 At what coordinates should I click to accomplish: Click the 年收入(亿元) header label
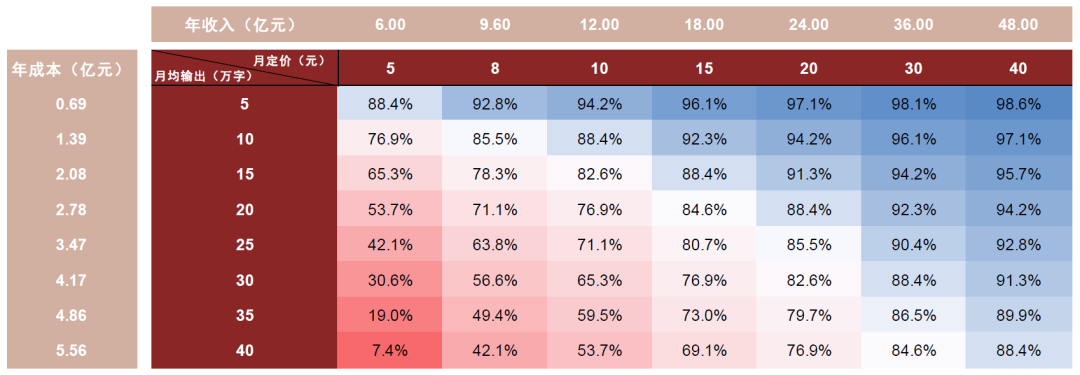[x=240, y=25]
